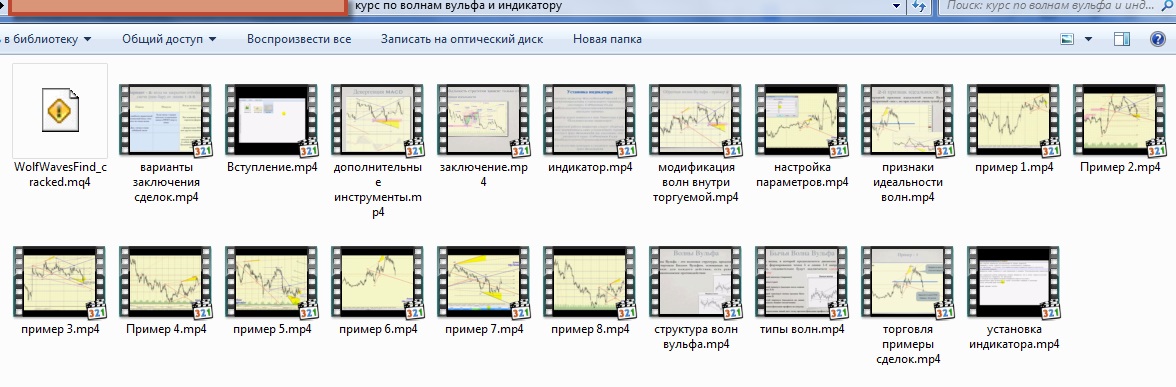Viewport: 1176px width, 387px height.
Task: Select пример 7.mp4 video thumbnail
Action: pyautogui.click(x=484, y=282)
